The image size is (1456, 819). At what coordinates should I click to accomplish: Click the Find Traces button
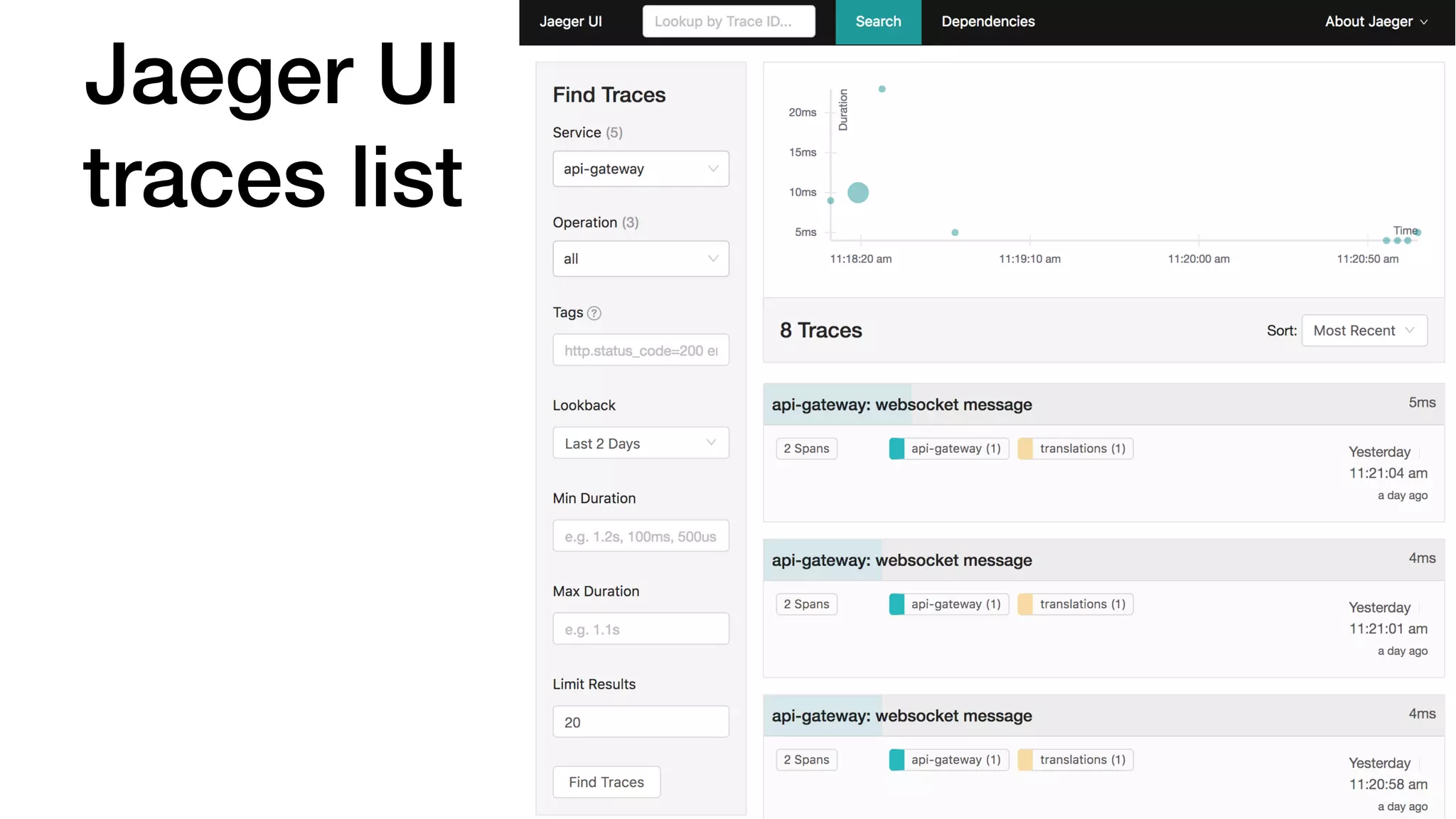(606, 782)
